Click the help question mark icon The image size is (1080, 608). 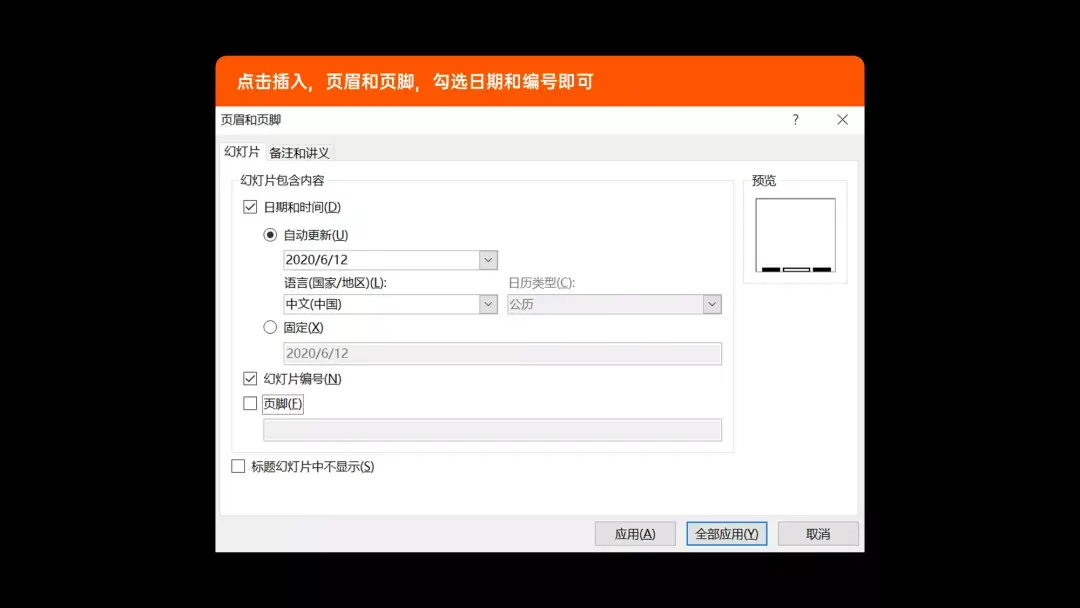[796, 120]
